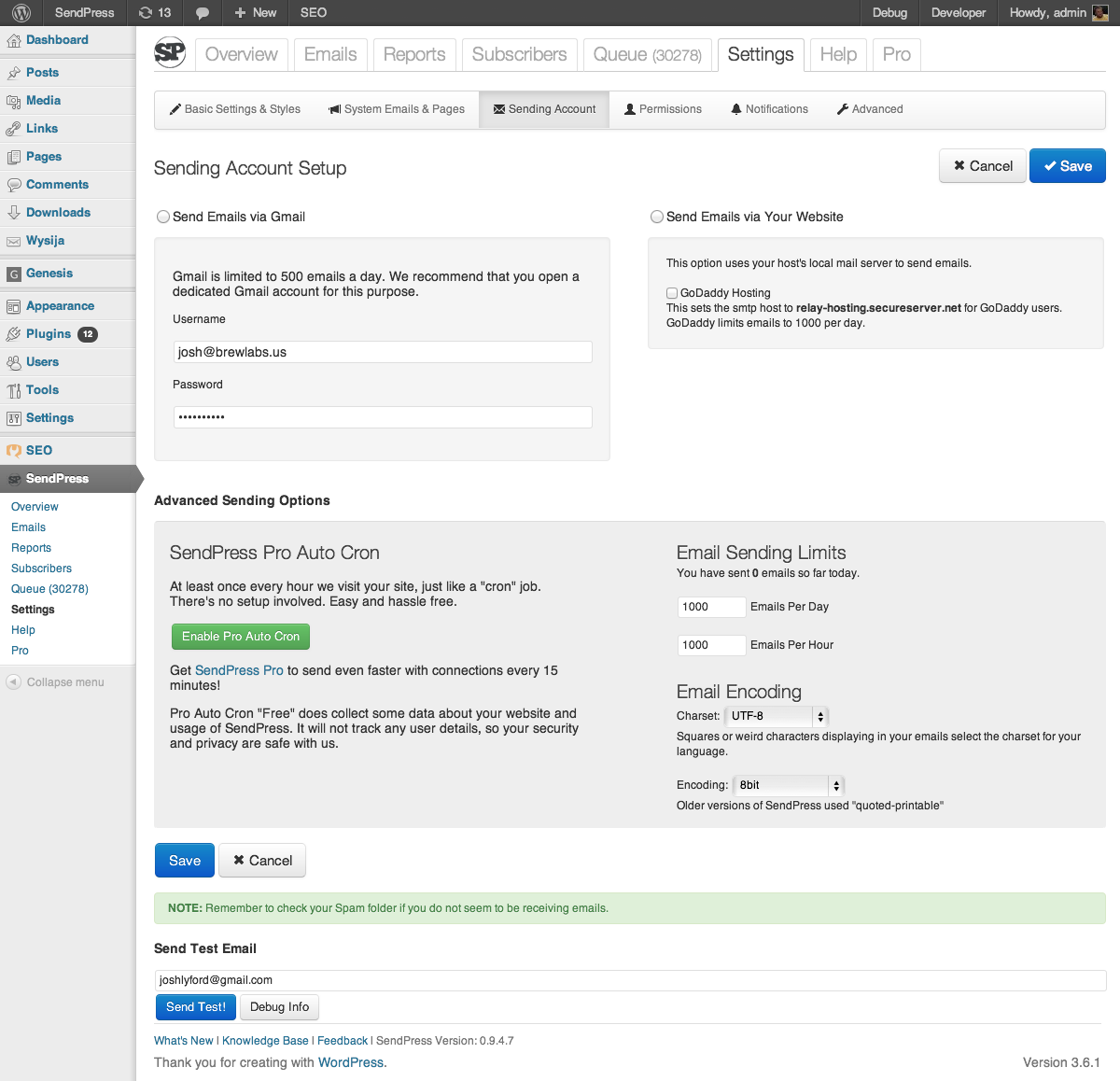Click the pencil icon of Basic Settings
This screenshot has width=1120, height=1081.
click(175, 109)
